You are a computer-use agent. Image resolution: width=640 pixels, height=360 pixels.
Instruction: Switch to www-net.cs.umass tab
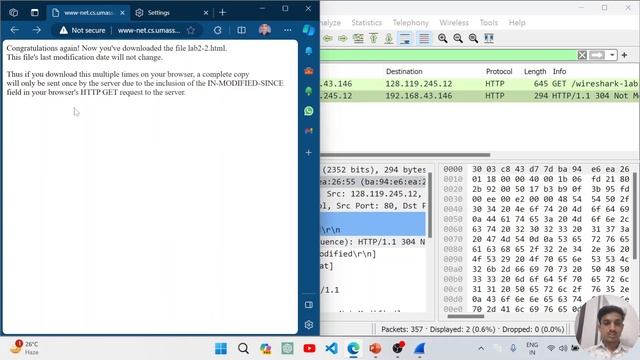point(88,13)
